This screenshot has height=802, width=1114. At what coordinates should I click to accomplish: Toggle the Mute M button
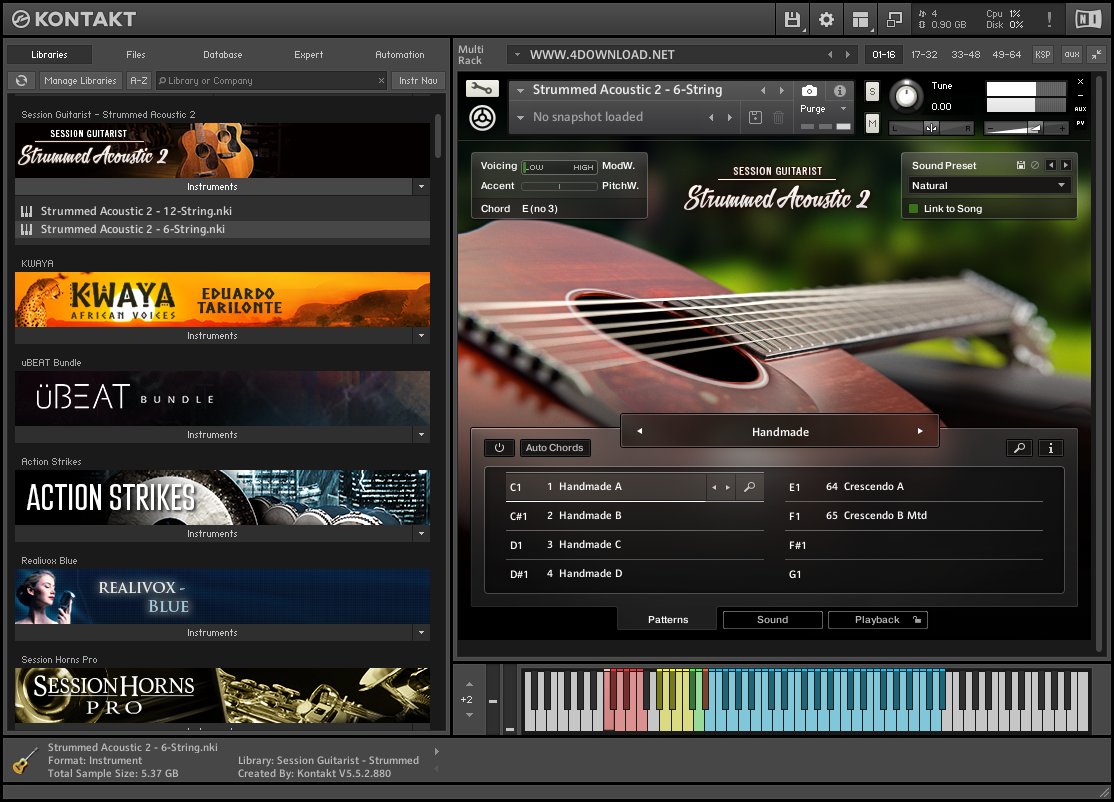click(x=872, y=124)
